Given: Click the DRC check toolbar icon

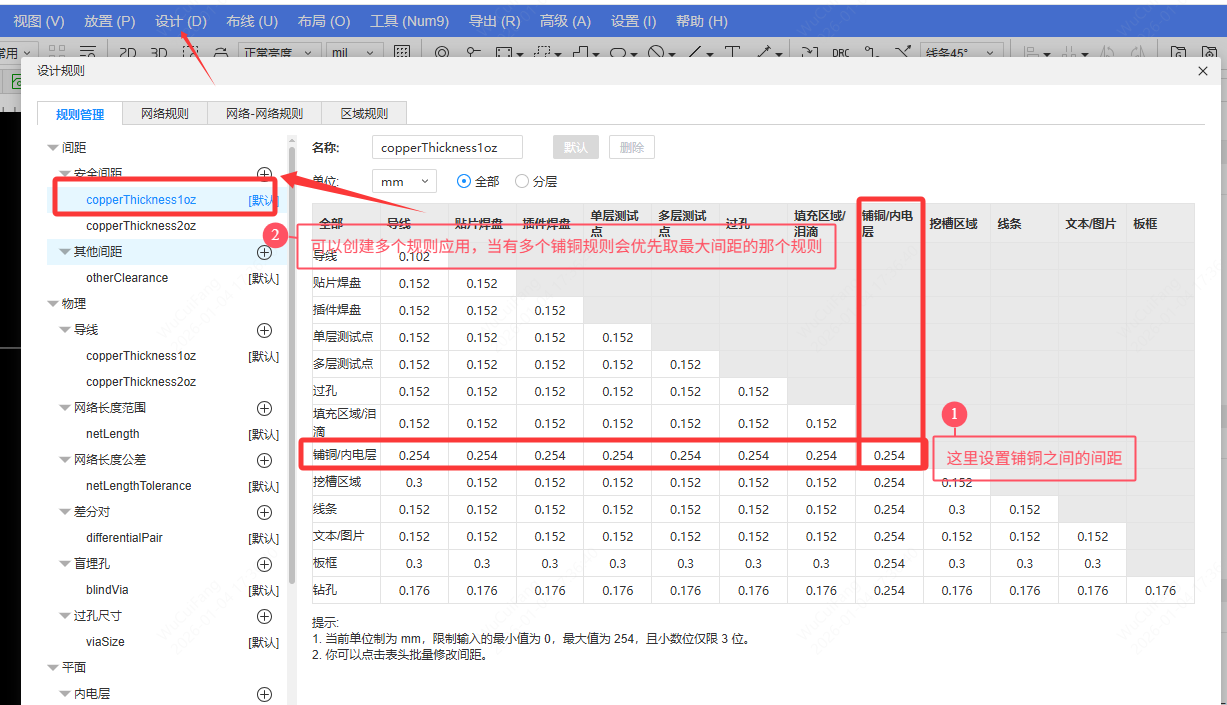Looking at the screenshot, I should 841,53.
